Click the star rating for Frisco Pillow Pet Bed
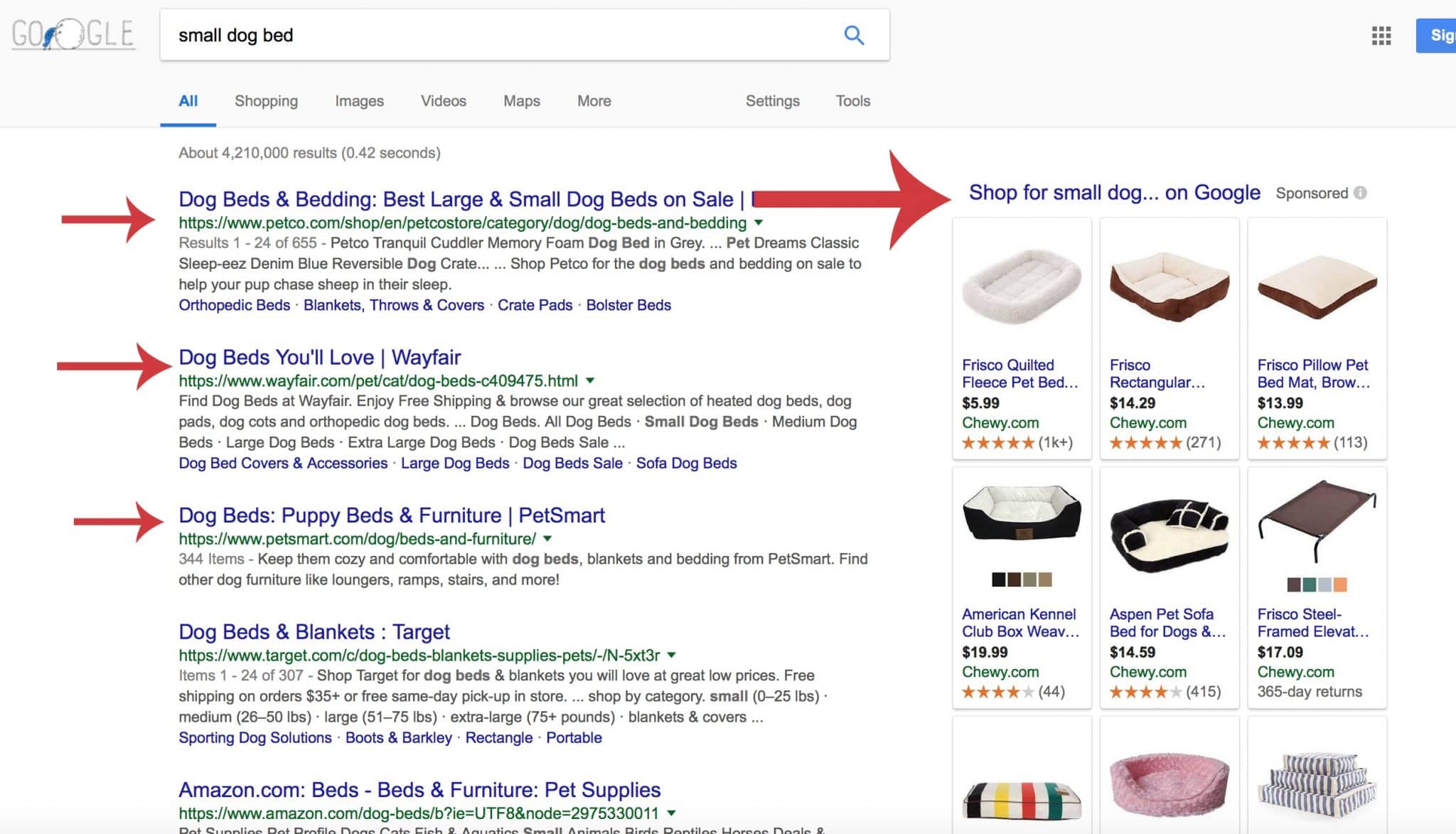 (1299, 442)
